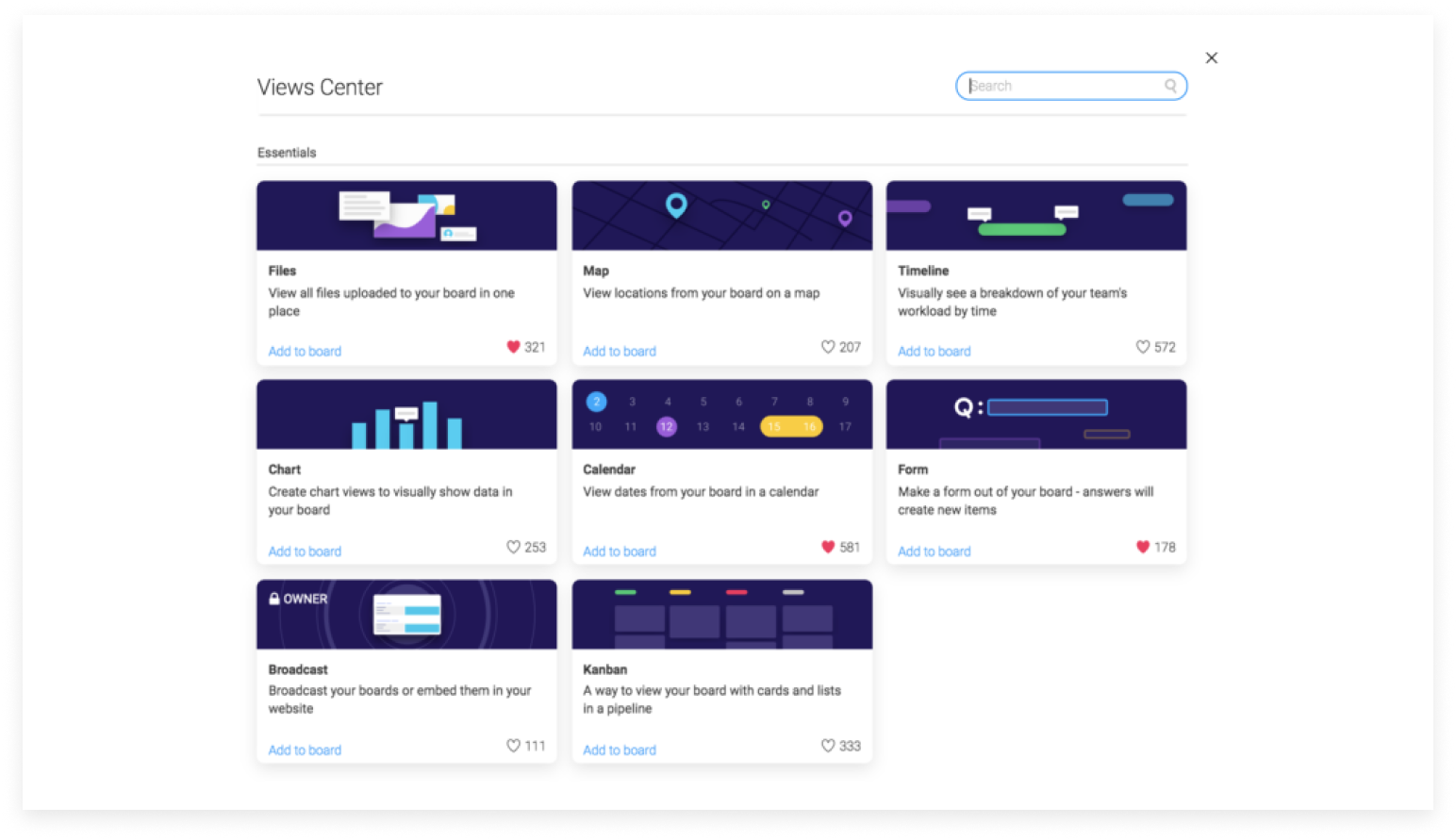Close the Views Center dialog
This screenshot has width=1456, height=840.
[x=1212, y=58]
